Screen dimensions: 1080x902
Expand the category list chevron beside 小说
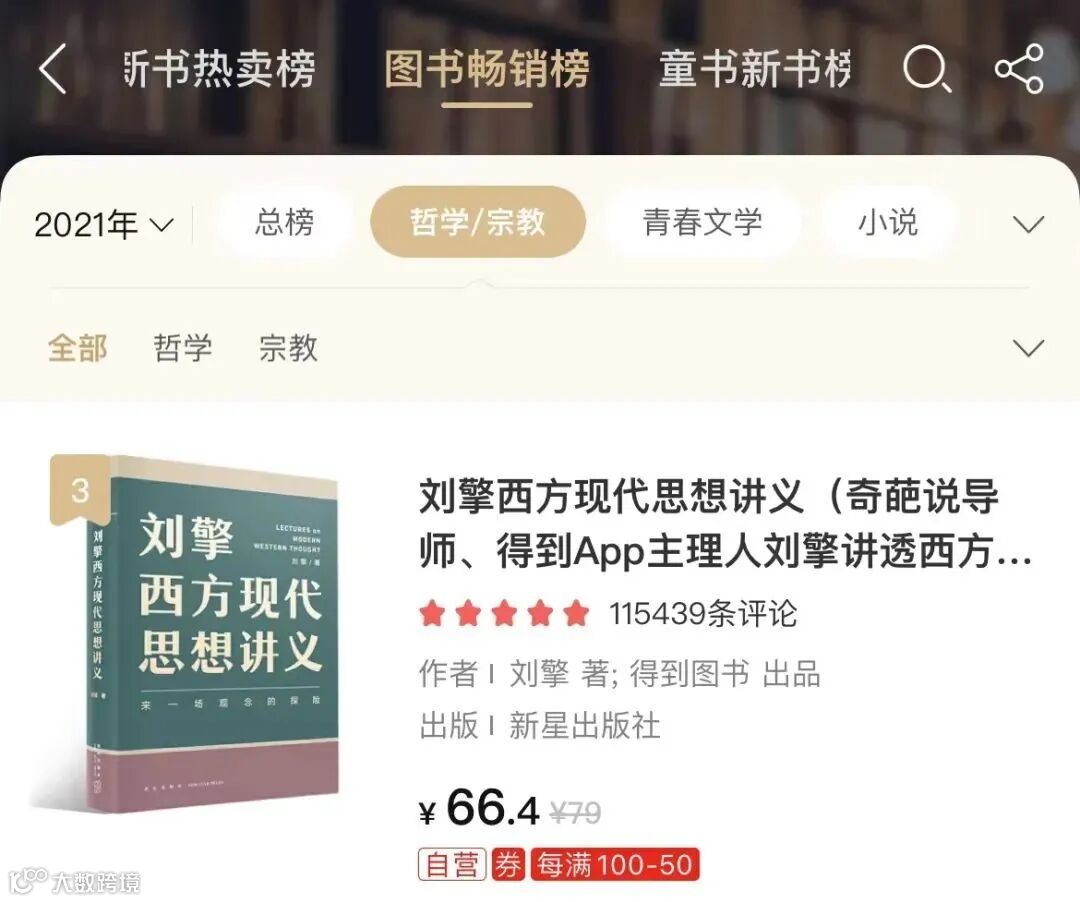click(x=1028, y=224)
